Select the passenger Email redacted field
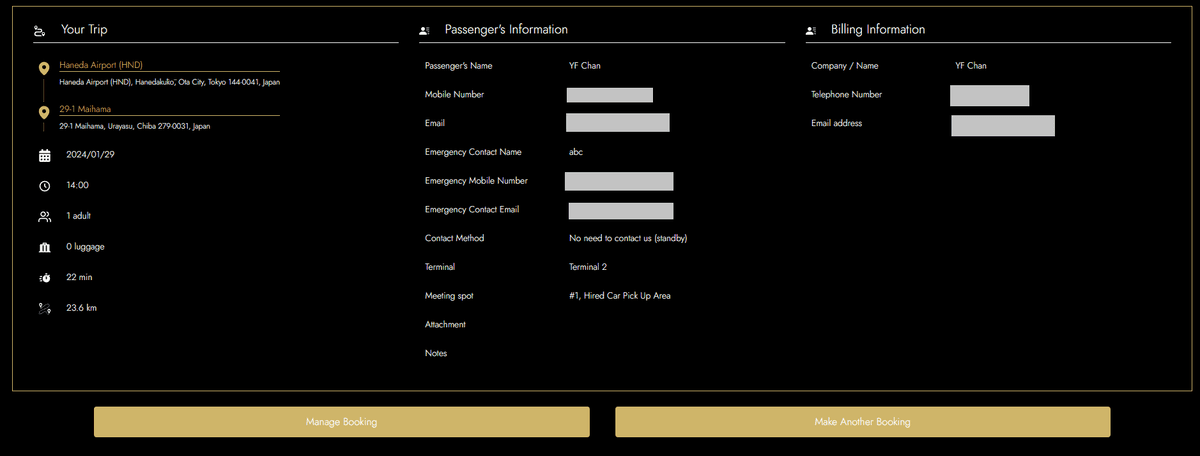Image resolution: width=1200 pixels, height=456 pixels. click(x=617, y=123)
